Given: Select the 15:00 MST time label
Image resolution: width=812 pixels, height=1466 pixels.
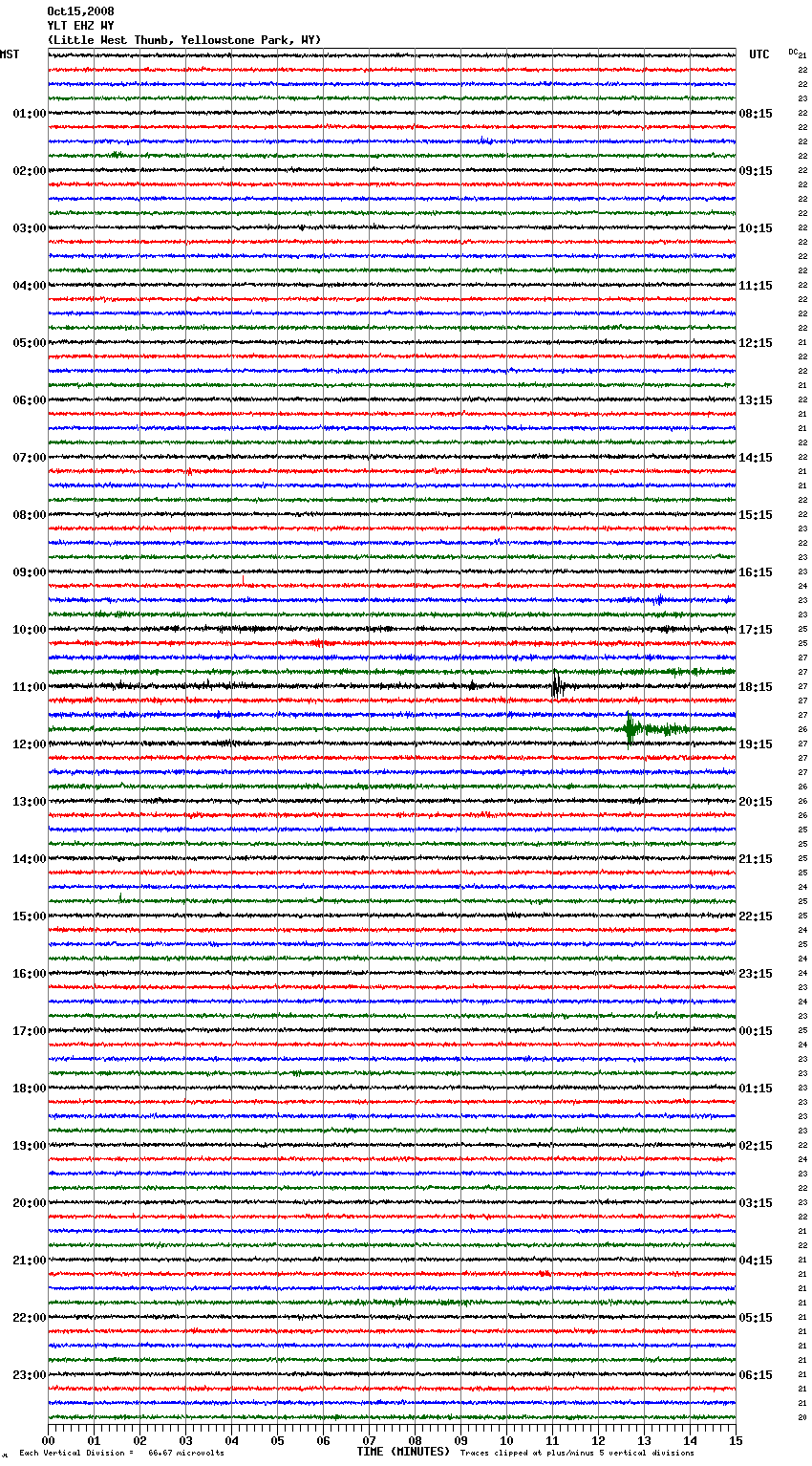Looking at the screenshot, I should pyautogui.click(x=30, y=916).
